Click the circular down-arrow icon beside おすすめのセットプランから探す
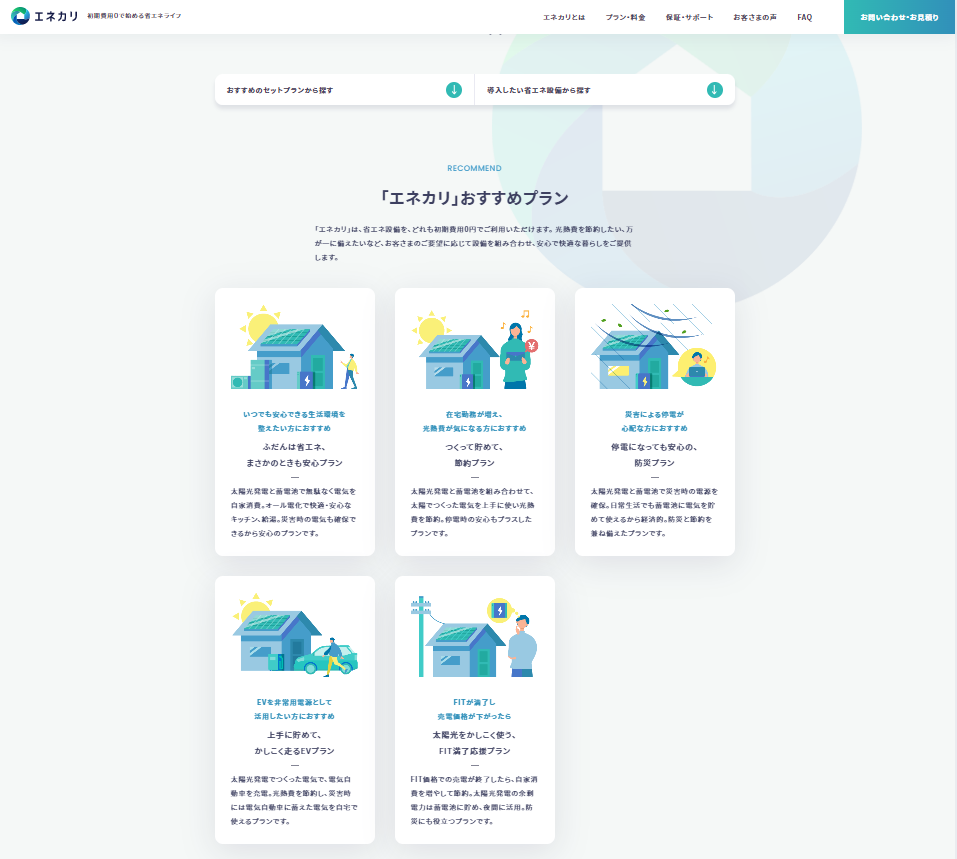This screenshot has height=859, width=957. click(454, 89)
